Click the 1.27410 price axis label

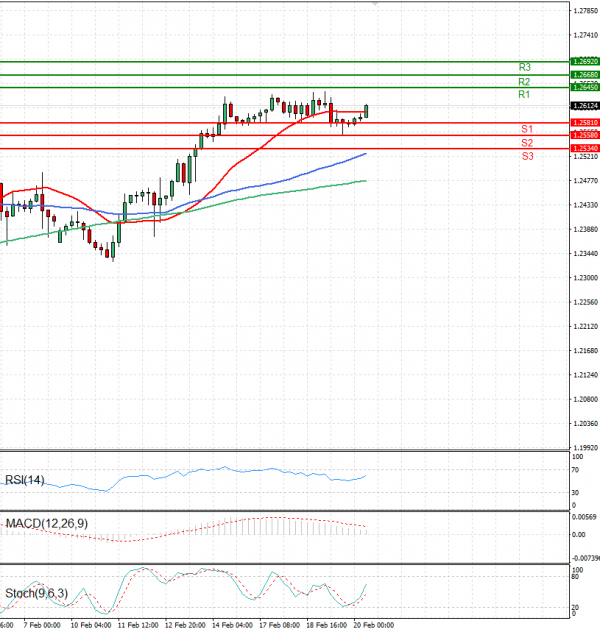point(585,35)
